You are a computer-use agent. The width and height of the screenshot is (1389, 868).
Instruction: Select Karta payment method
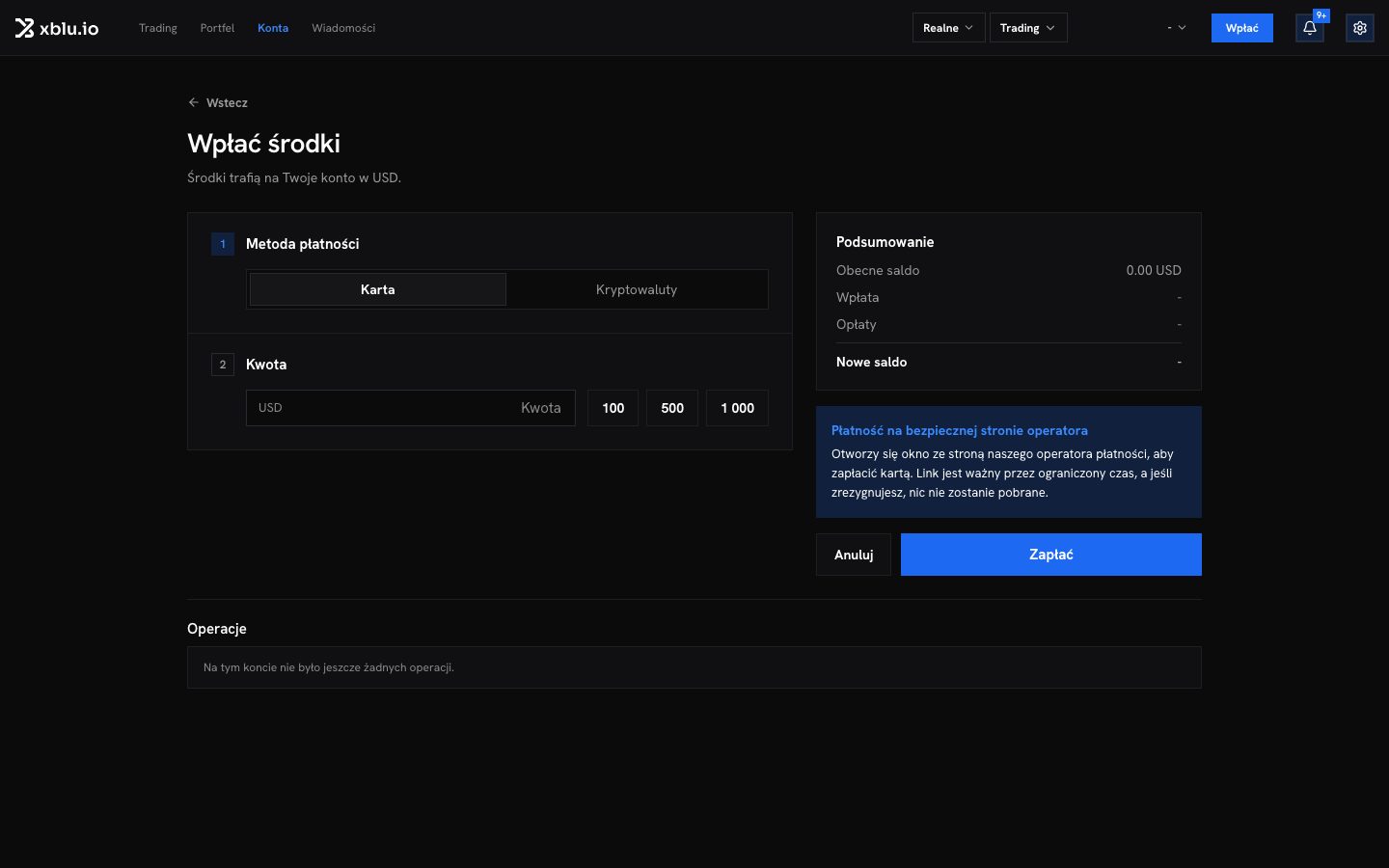(x=378, y=289)
